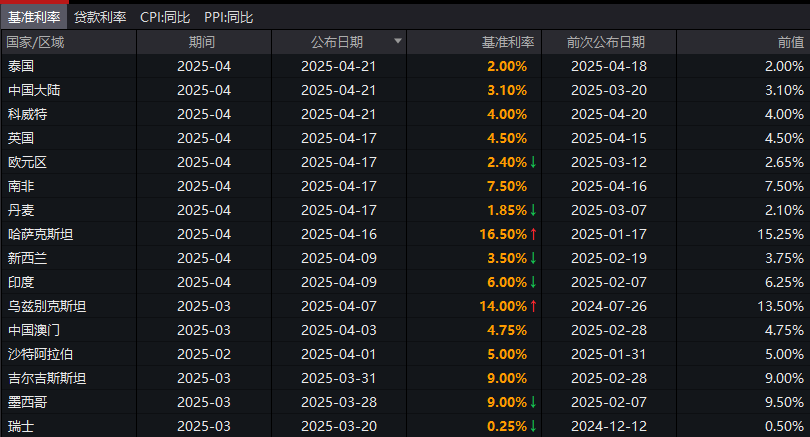The image size is (810, 437).
Task: Open the CPI:同比 tab
Action: tap(165, 17)
